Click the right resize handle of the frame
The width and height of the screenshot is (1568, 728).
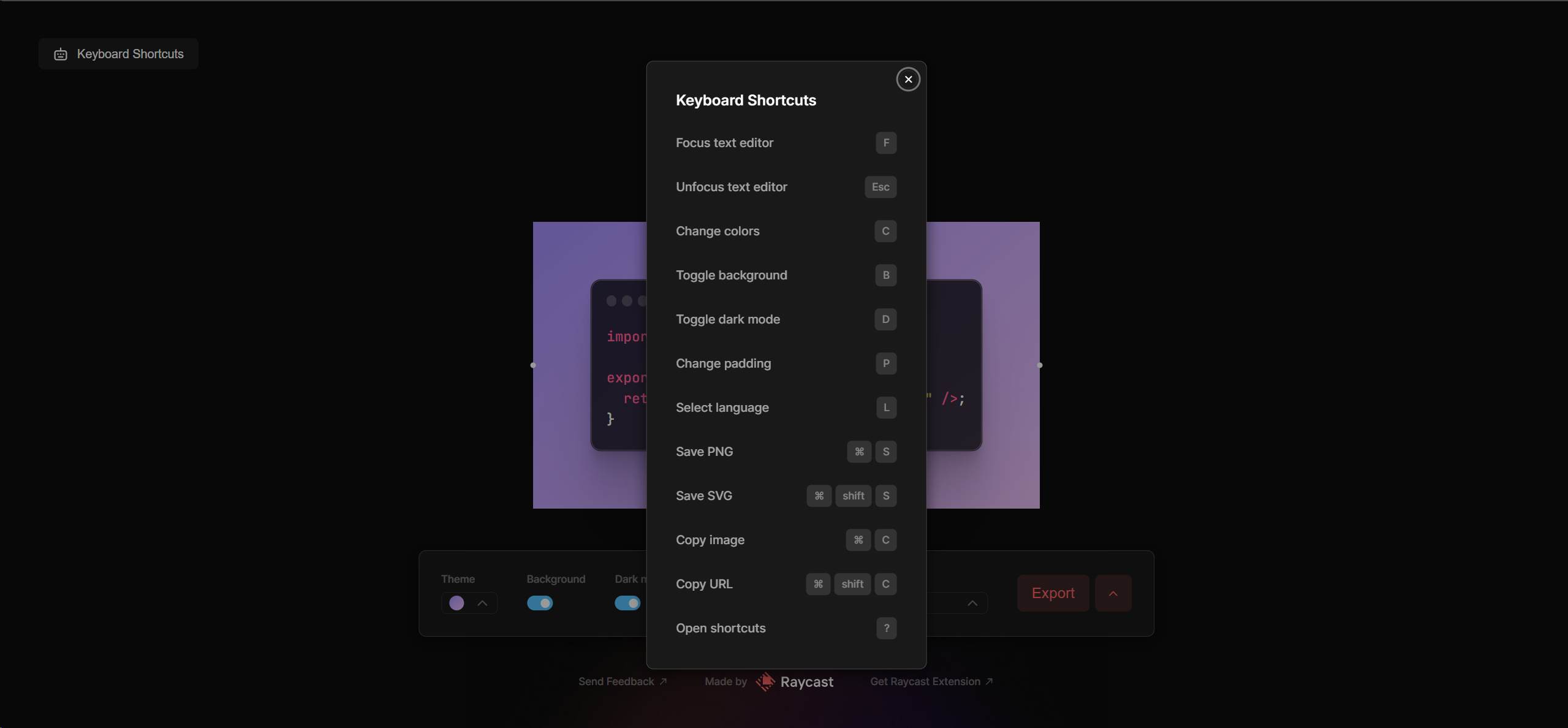(x=1039, y=365)
